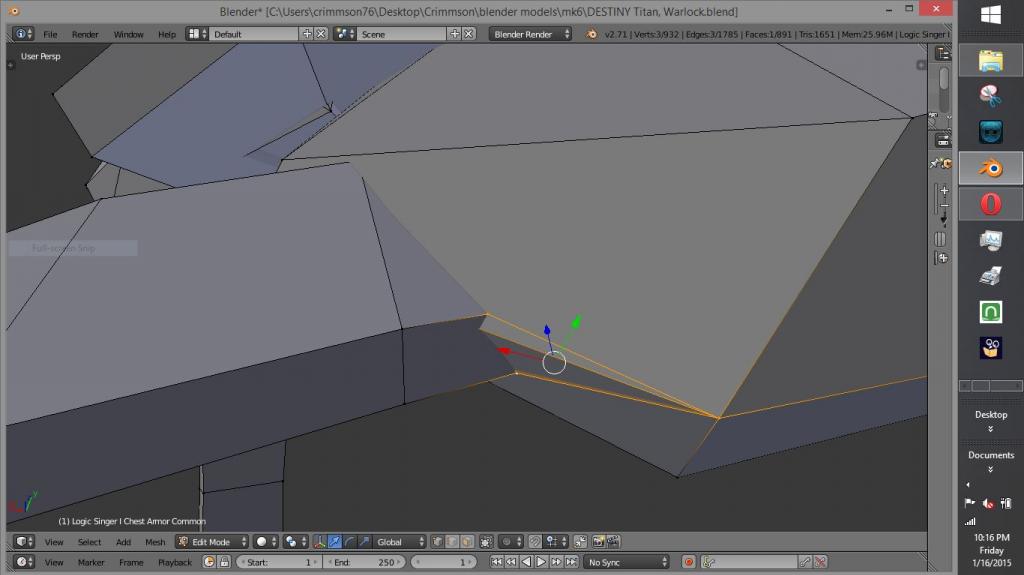Image resolution: width=1024 pixels, height=575 pixels.
Task: Open the scene browser icon
Action: coord(345,33)
